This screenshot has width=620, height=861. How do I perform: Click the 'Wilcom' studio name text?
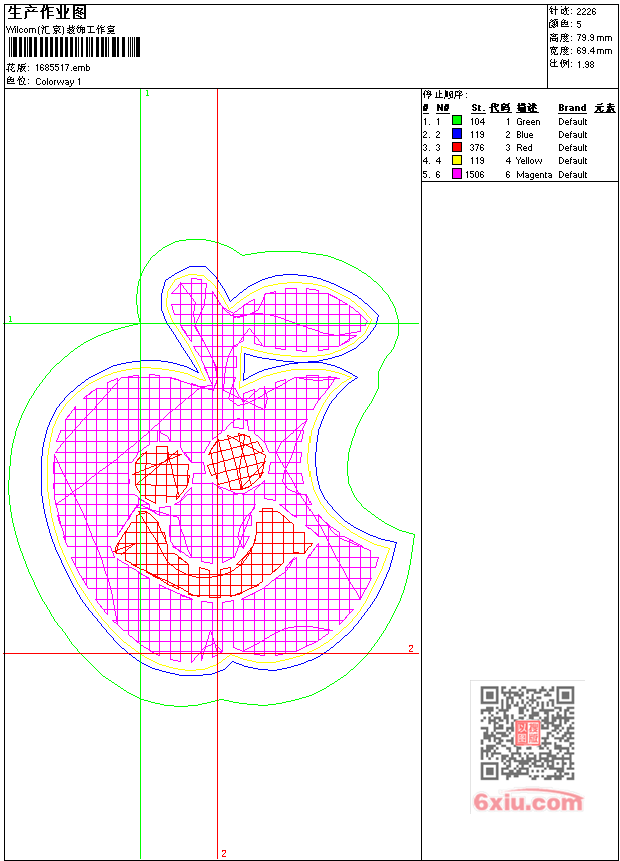tap(61, 30)
